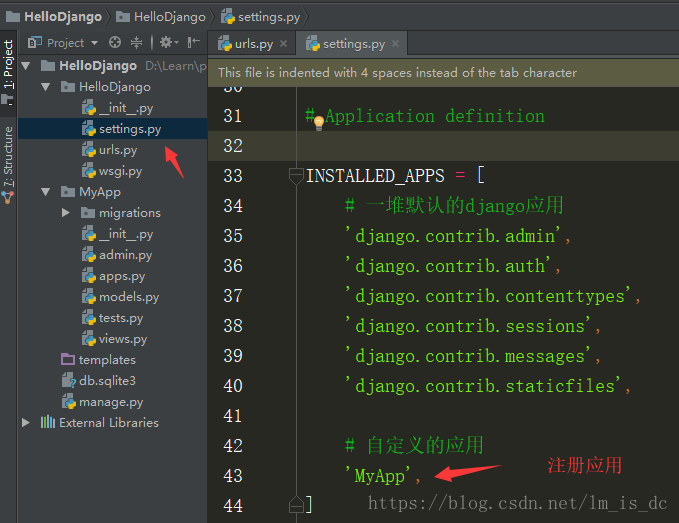The height and width of the screenshot is (523, 679).
Task: Select apps.py in the project tree
Action: (113, 276)
